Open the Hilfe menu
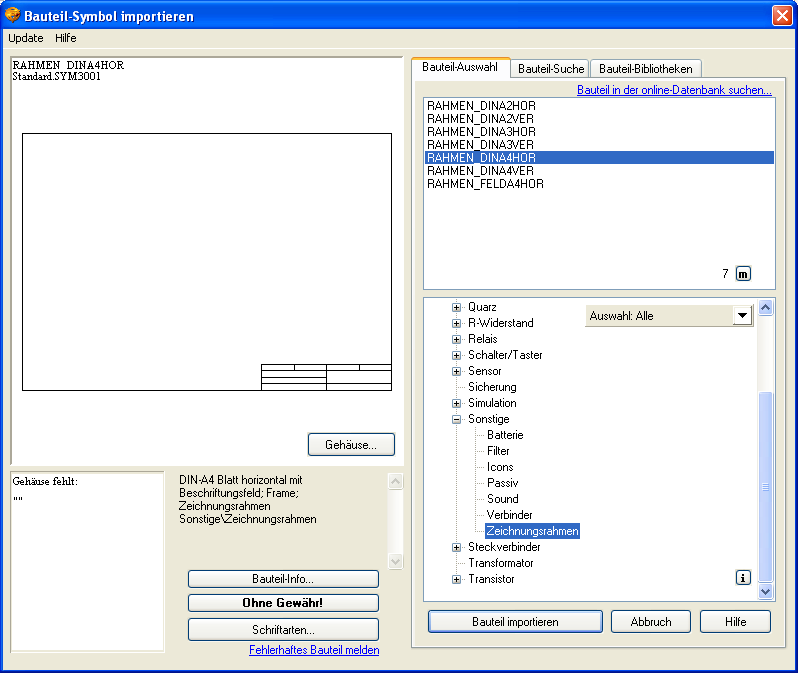 click(66, 38)
